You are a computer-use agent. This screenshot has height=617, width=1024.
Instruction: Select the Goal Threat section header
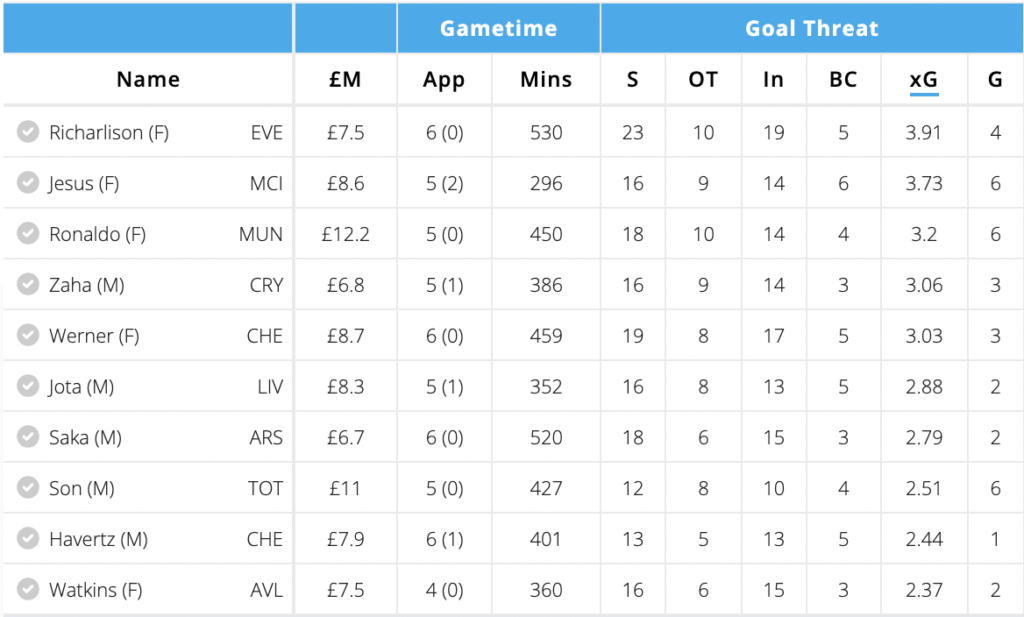click(812, 28)
